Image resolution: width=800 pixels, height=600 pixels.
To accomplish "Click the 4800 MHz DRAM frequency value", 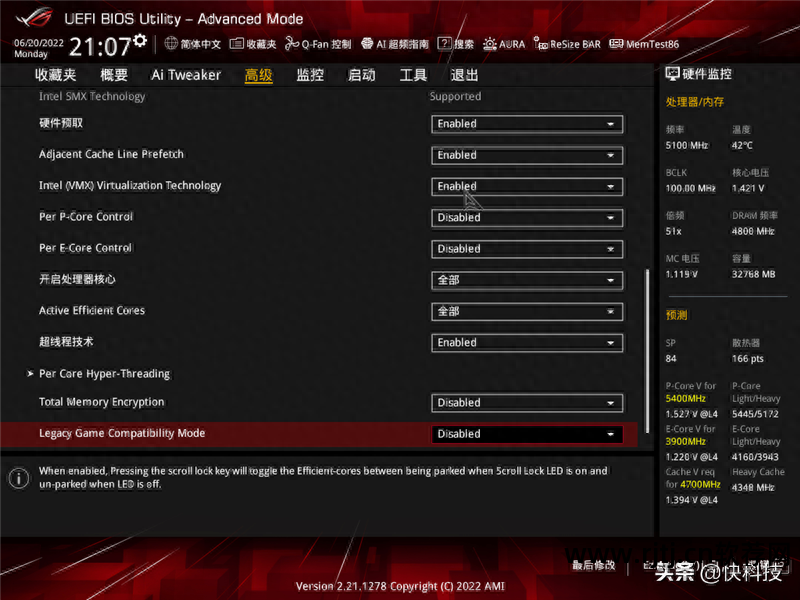I will [x=753, y=232].
